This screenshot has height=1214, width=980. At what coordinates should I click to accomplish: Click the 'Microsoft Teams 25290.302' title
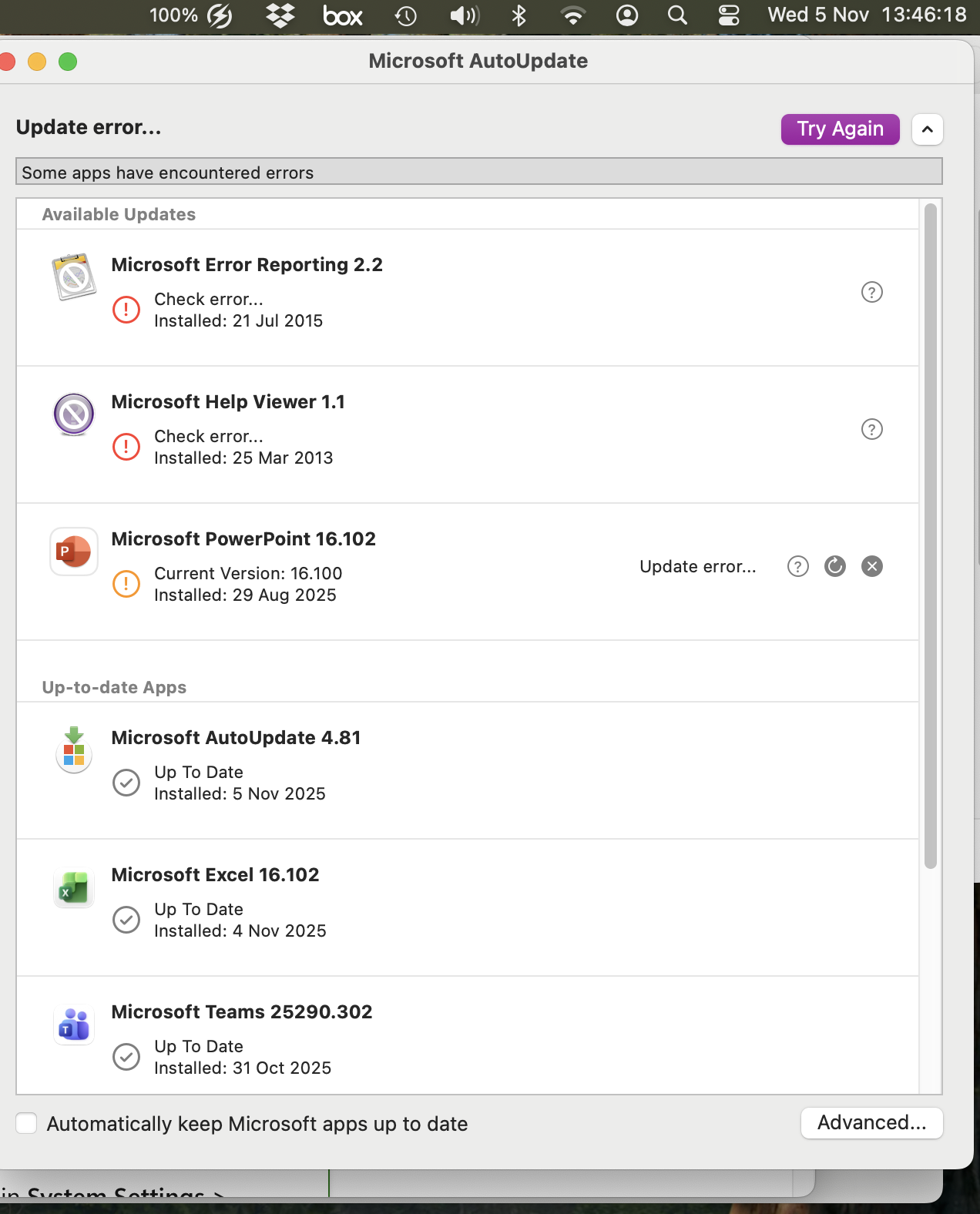point(242,1011)
